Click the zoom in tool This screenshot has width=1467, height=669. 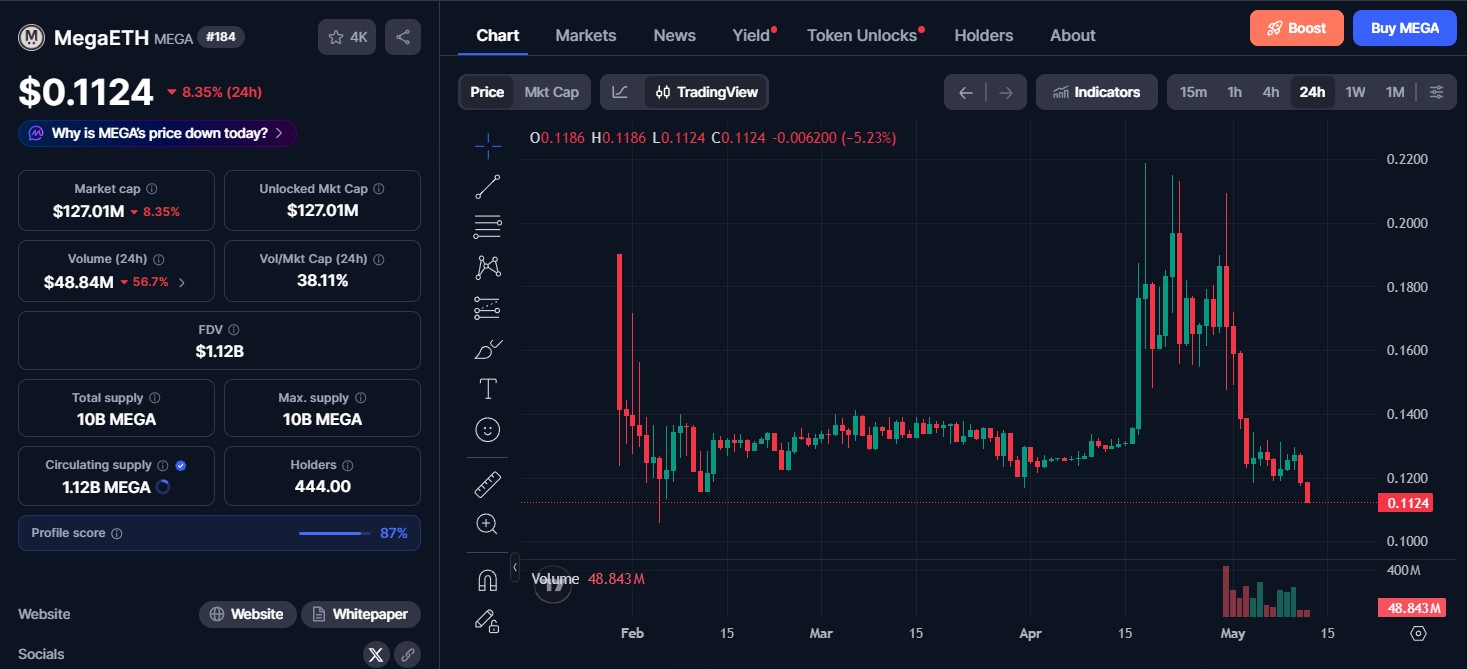point(487,524)
